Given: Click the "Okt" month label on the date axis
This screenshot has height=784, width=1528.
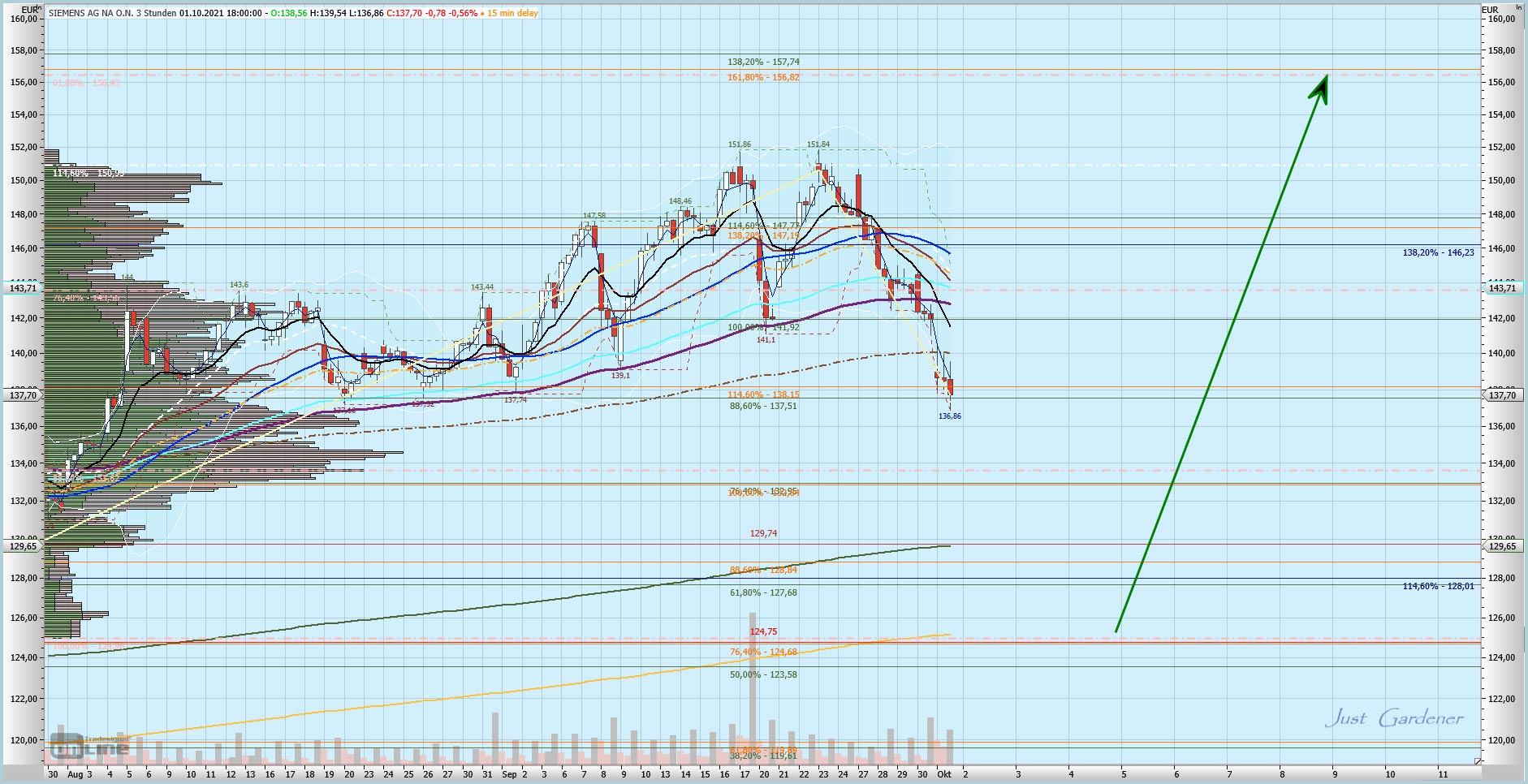Looking at the screenshot, I should click(x=944, y=774).
